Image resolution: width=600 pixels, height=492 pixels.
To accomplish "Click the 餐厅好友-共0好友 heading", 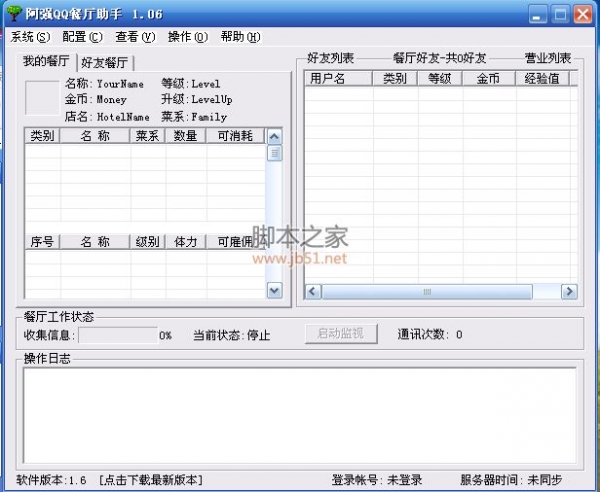I will point(440,58).
